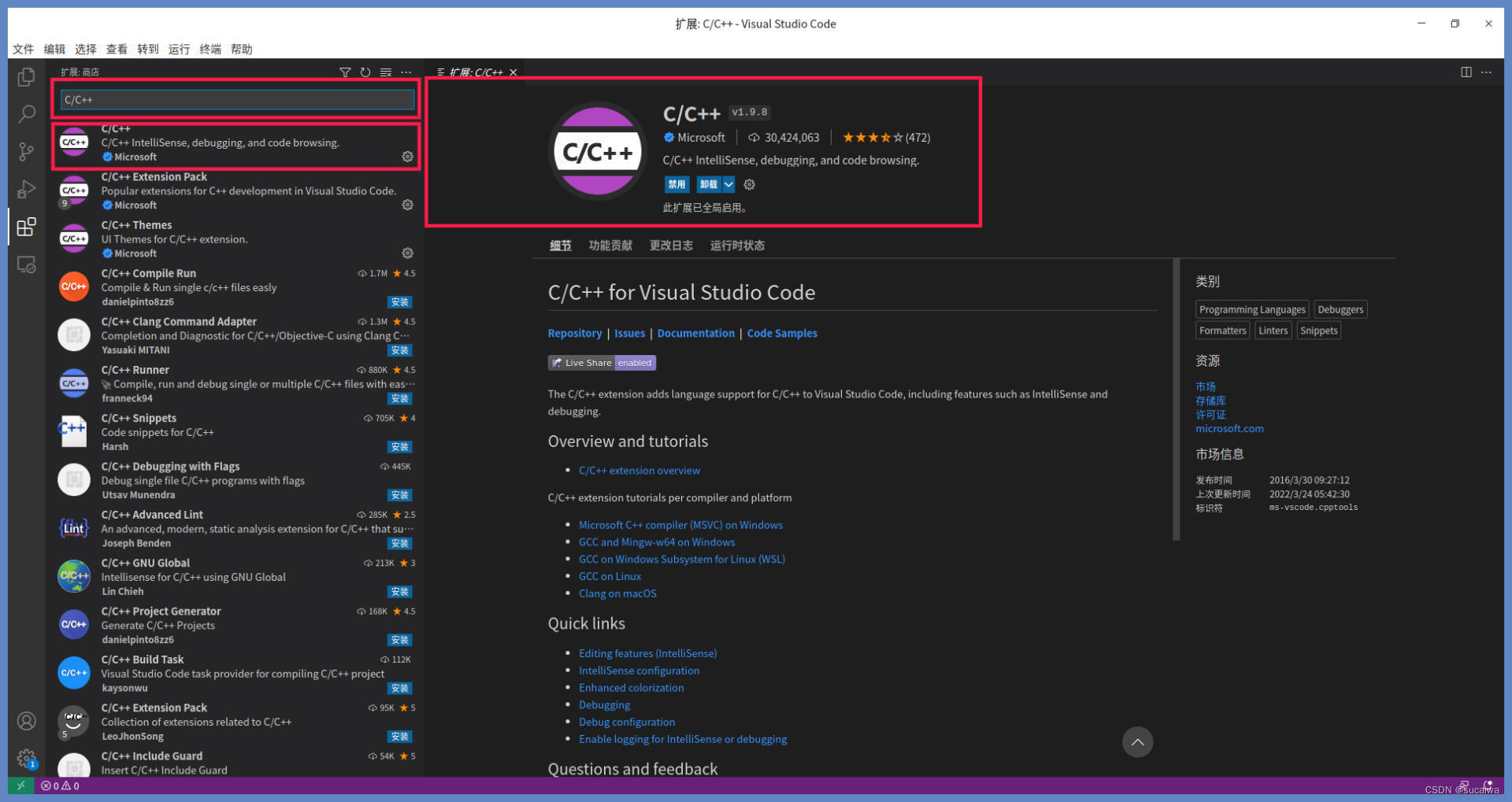1512x802 pixels.
Task: Open the uninstall dropdown chevron next to 卸载
Action: pos(728,184)
